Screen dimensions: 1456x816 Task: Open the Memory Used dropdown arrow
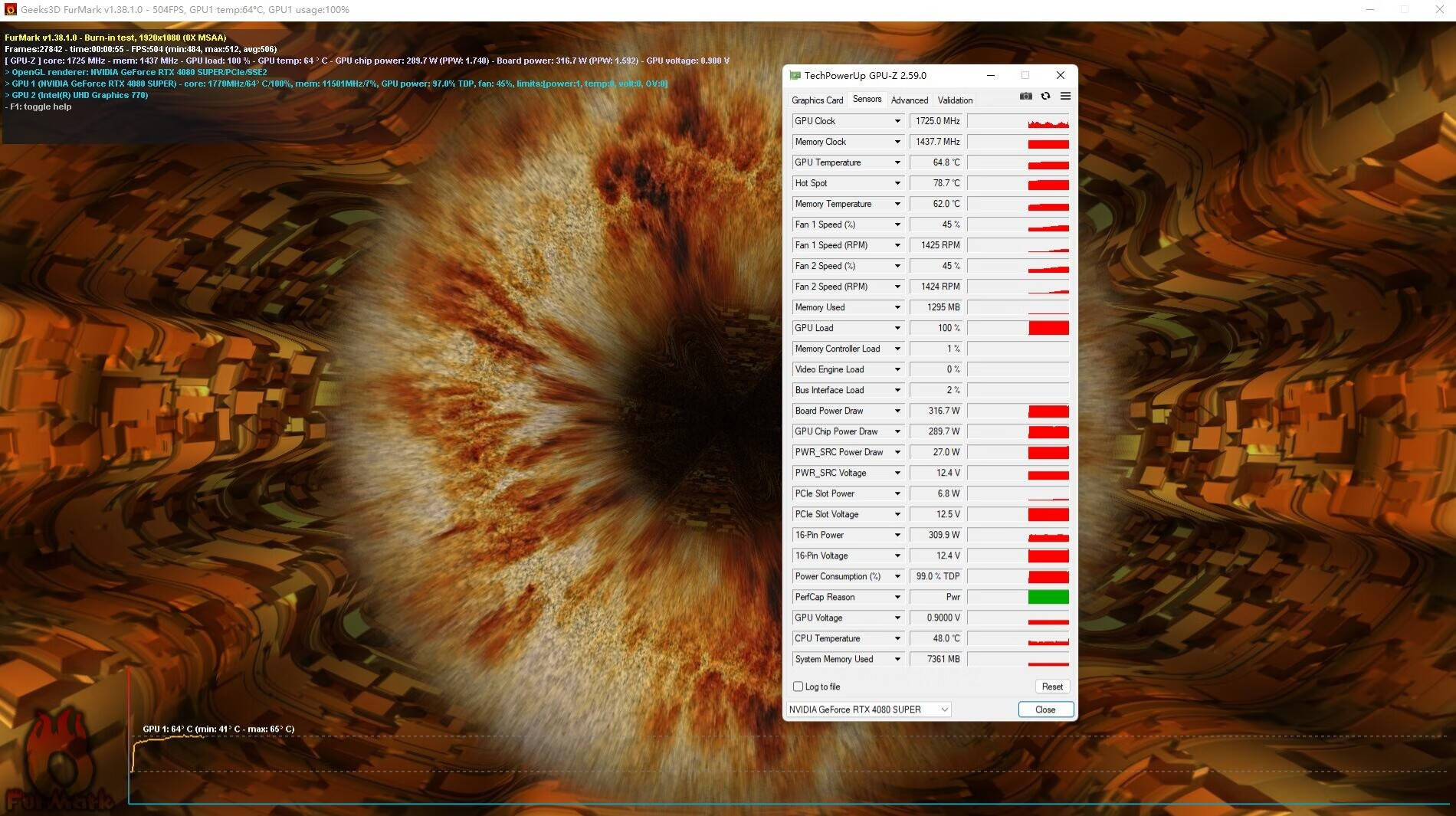click(x=897, y=307)
